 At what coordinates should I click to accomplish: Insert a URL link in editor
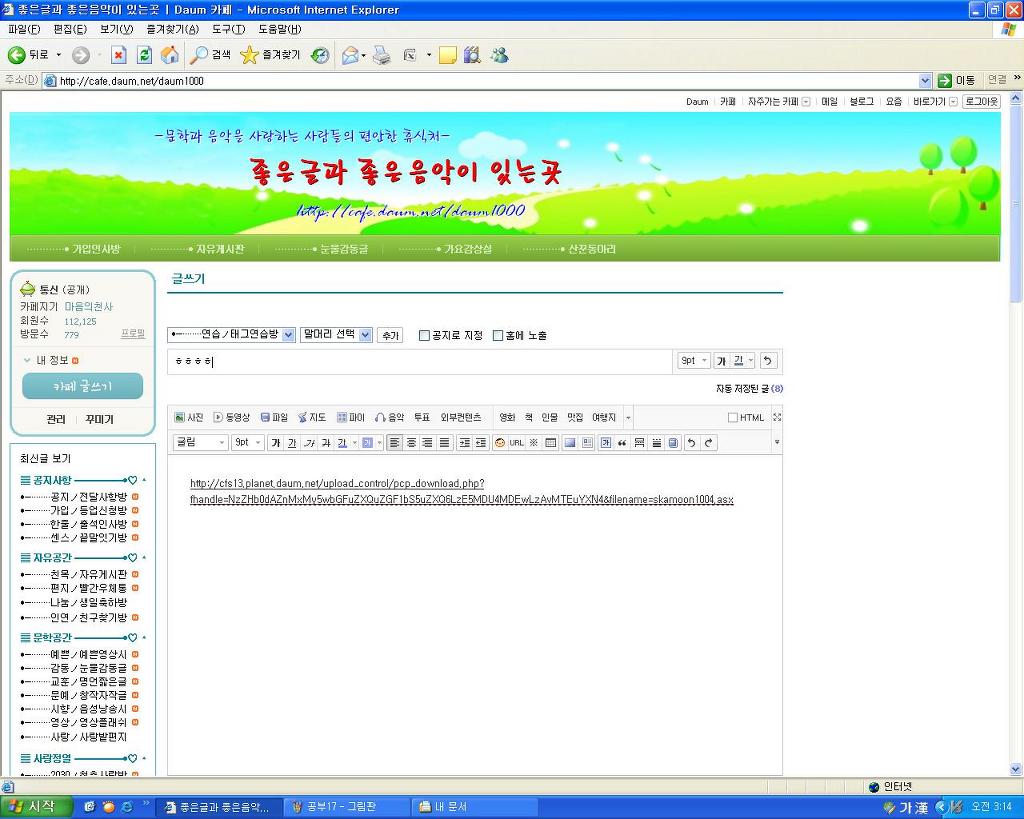pyautogui.click(x=517, y=443)
